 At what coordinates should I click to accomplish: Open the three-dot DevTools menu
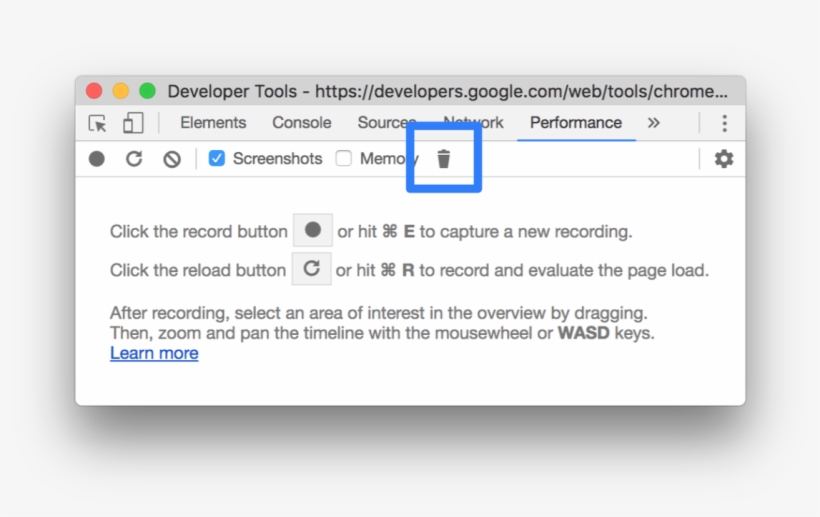724,123
